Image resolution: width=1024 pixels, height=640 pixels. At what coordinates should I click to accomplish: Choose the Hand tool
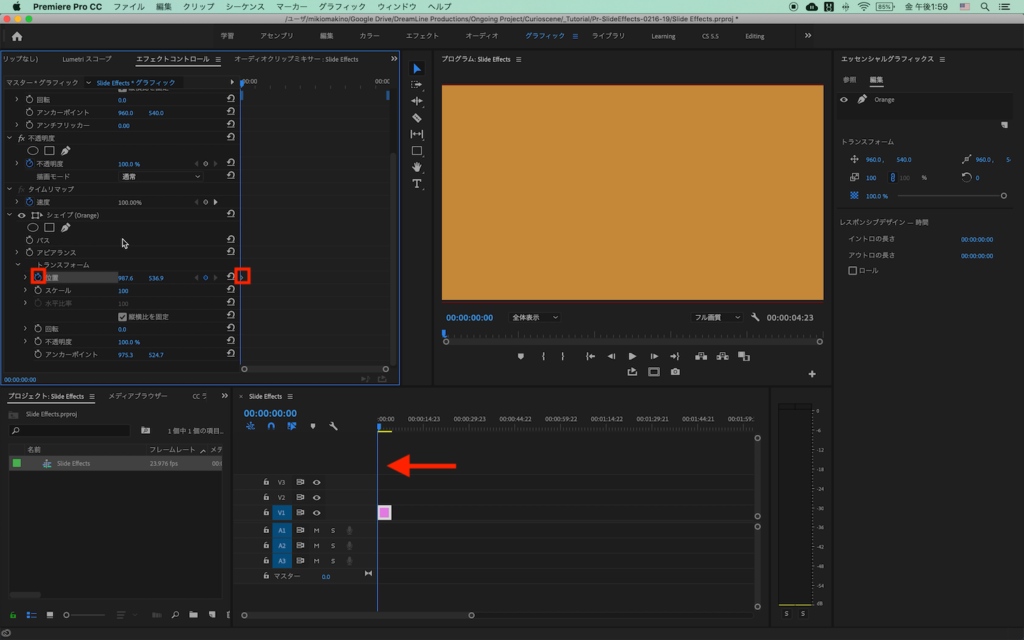coord(417,167)
